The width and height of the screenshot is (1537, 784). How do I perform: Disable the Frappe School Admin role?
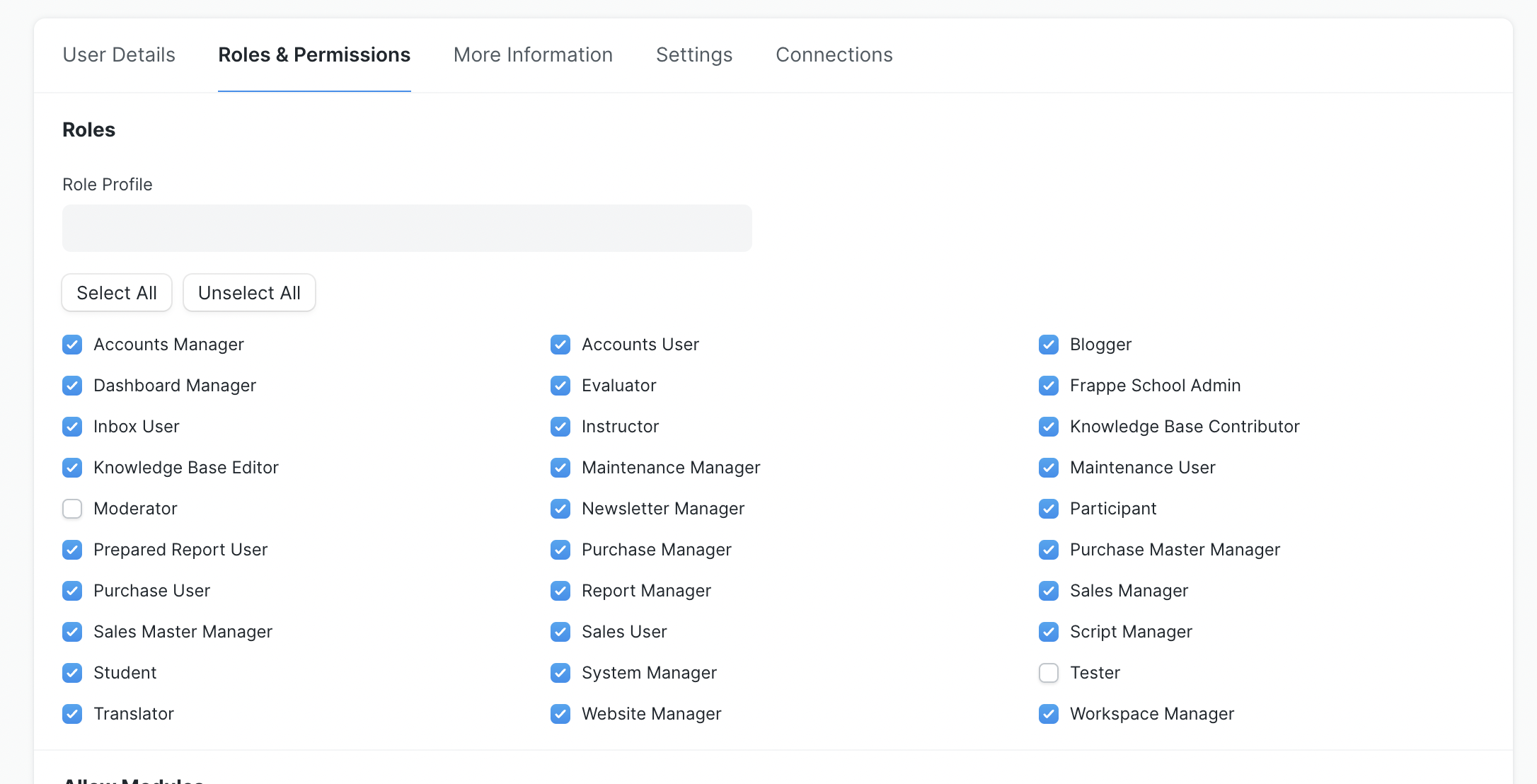tap(1048, 386)
